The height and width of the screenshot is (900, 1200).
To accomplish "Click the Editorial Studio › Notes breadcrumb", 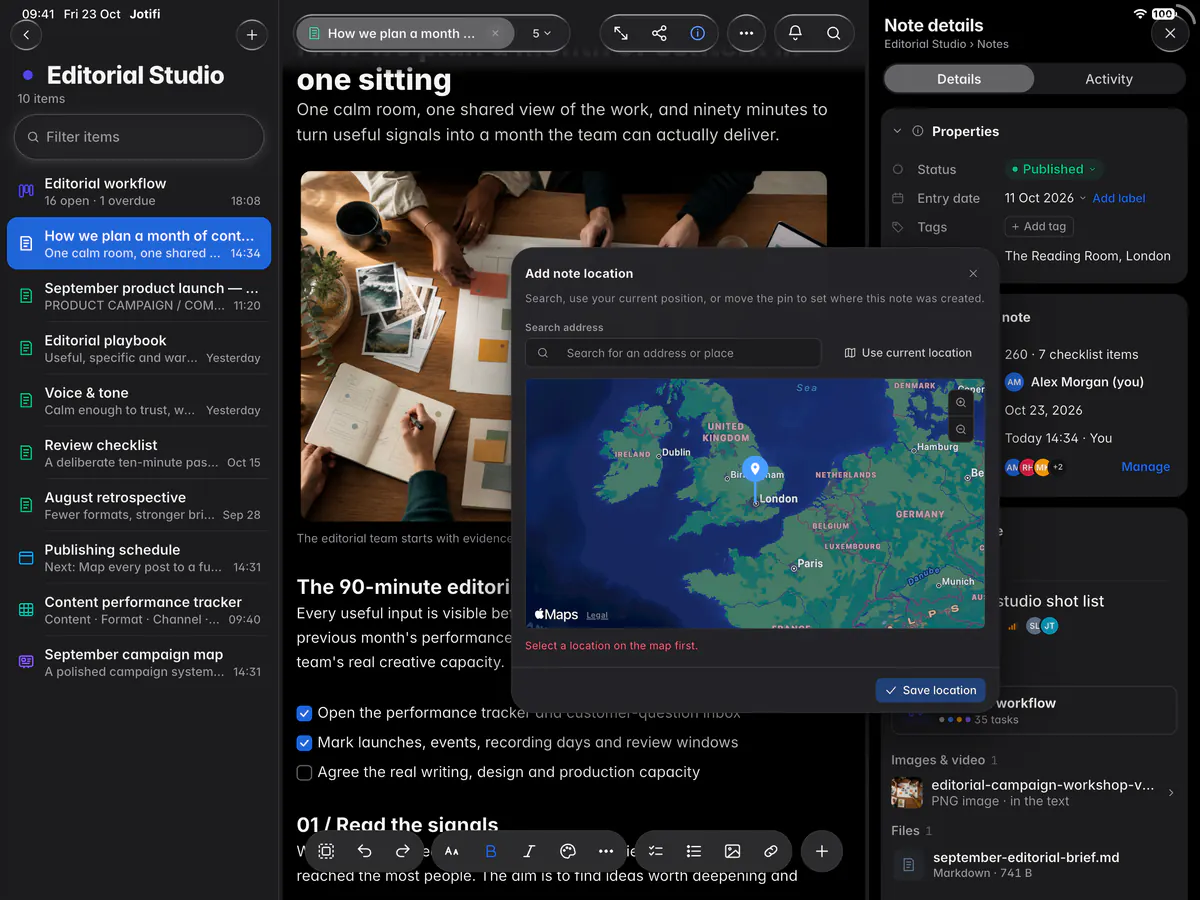I will (946, 44).
